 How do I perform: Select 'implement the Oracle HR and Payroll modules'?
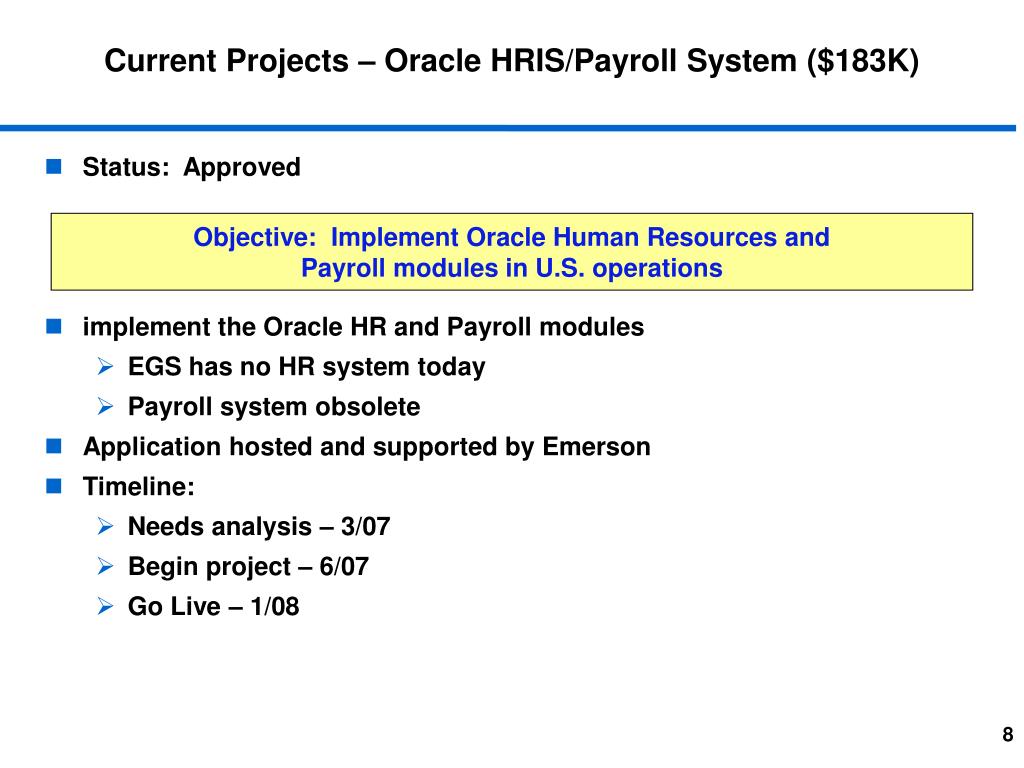click(363, 327)
